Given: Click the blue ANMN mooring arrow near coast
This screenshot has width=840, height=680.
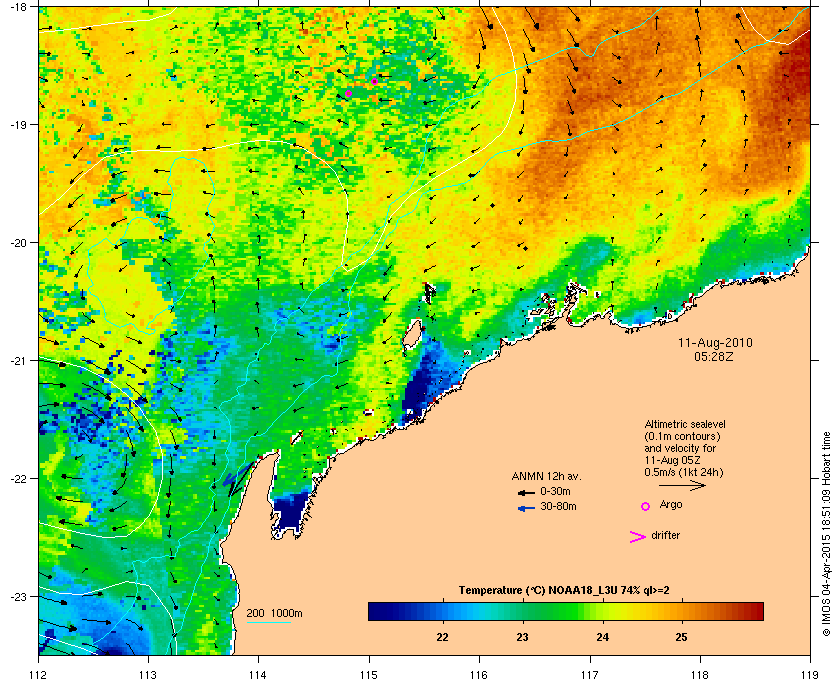Looking at the screenshot, I should (x=236, y=475).
